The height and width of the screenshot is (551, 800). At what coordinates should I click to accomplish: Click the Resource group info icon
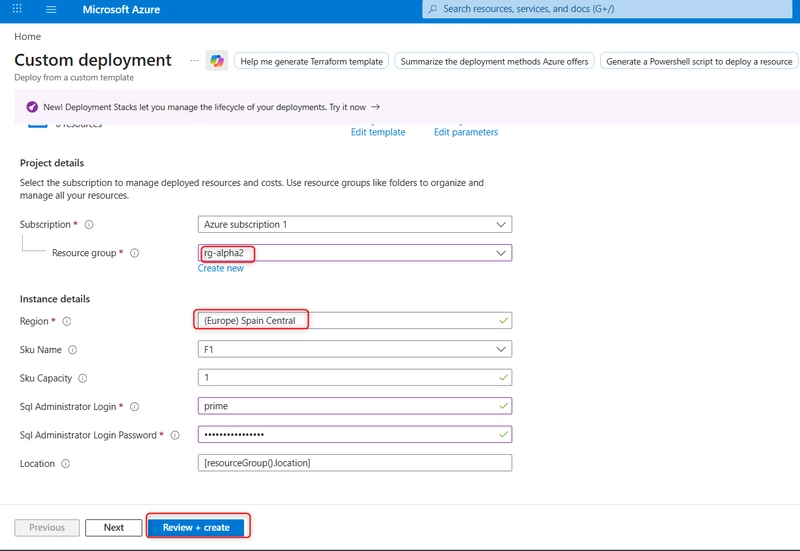135,253
